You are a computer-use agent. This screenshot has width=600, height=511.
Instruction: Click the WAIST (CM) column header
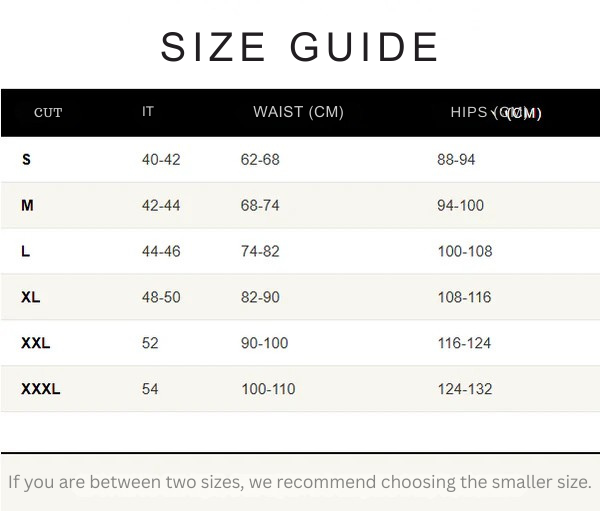(x=298, y=112)
